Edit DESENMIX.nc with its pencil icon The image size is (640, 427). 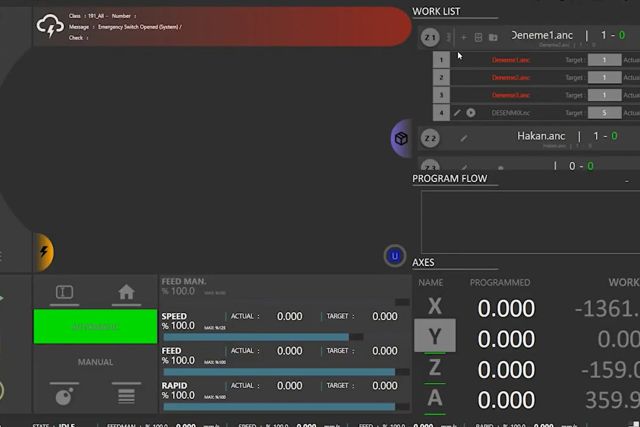click(457, 113)
